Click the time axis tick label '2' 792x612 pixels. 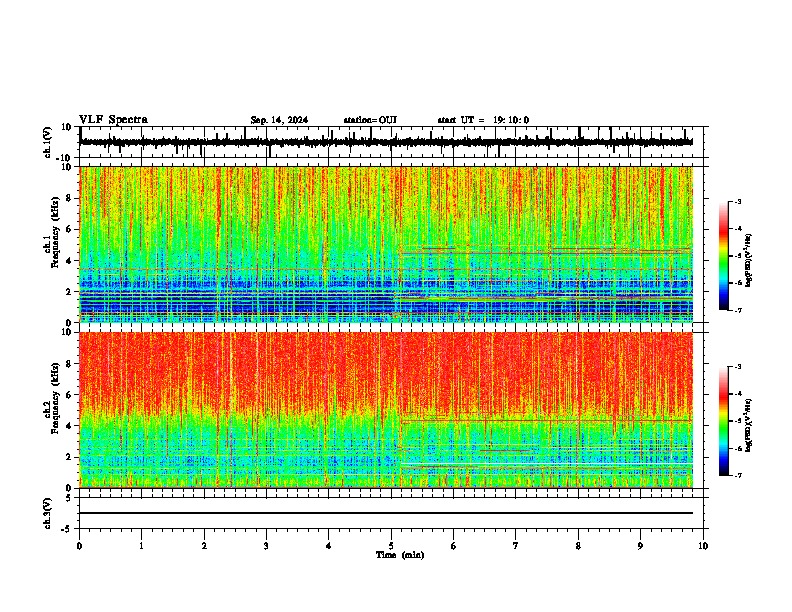tap(204, 546)
